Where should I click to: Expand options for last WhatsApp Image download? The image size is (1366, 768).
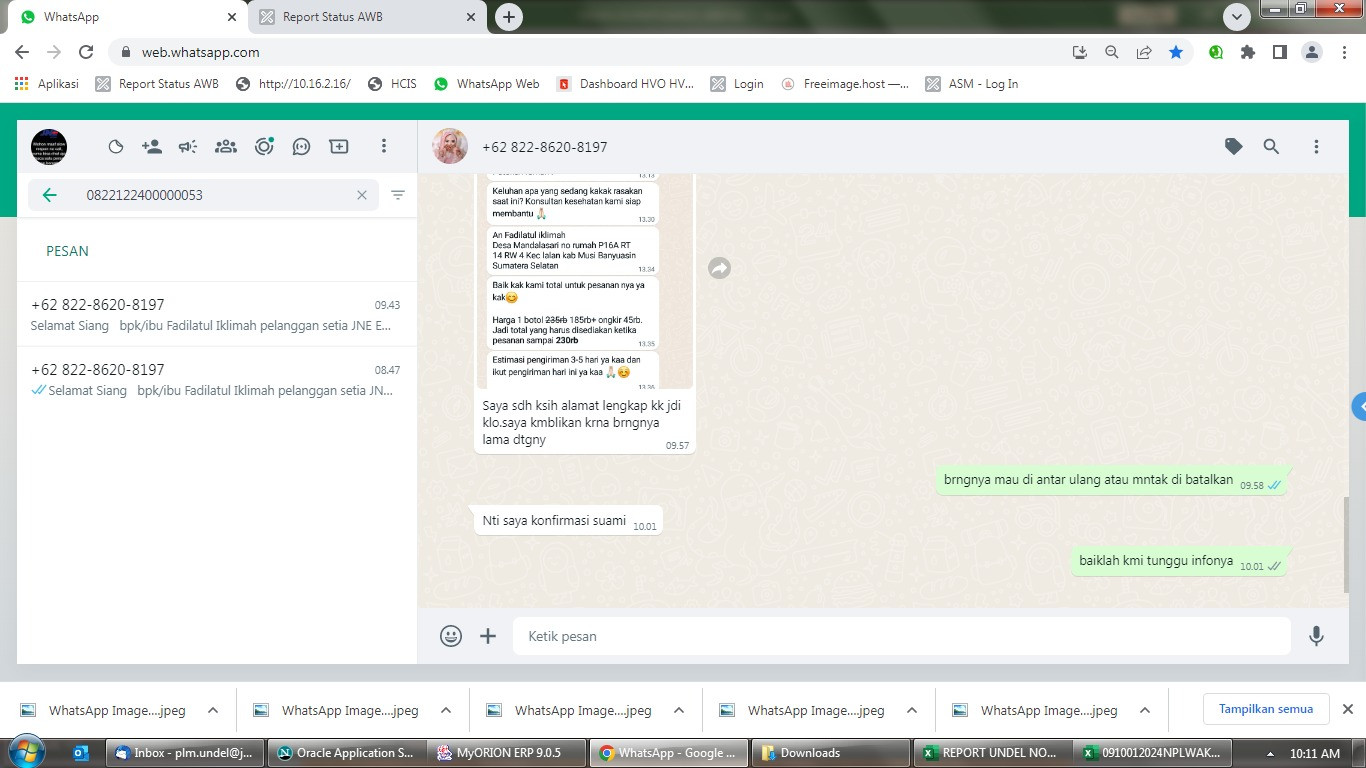(1145, 710)
